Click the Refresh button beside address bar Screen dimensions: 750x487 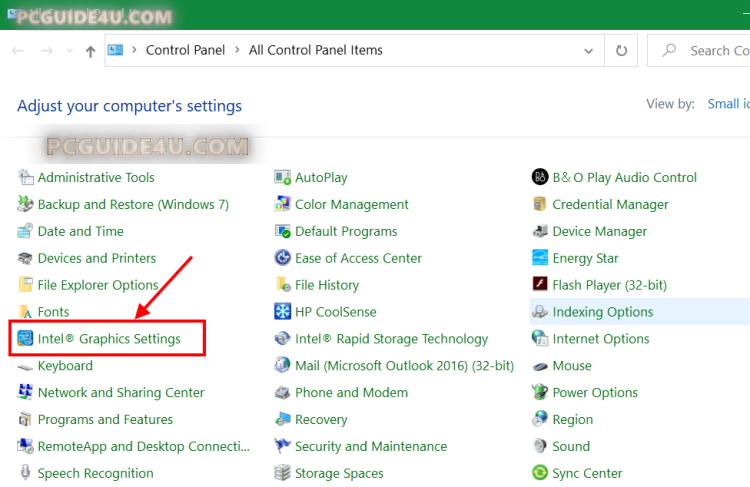pyautogui.click(x=621, y=50)
